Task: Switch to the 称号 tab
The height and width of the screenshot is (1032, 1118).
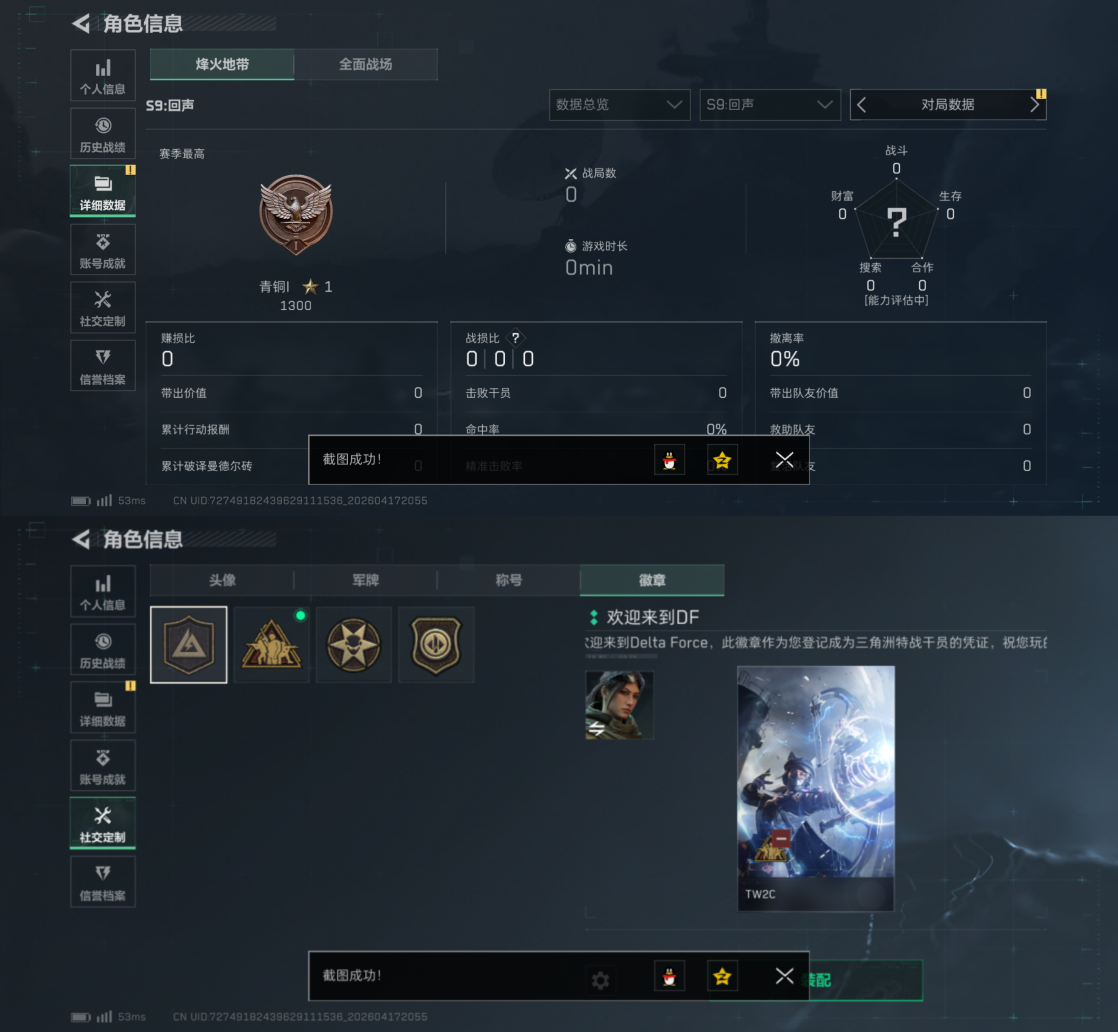Action: pyautogui.click(x=509, y=580)
